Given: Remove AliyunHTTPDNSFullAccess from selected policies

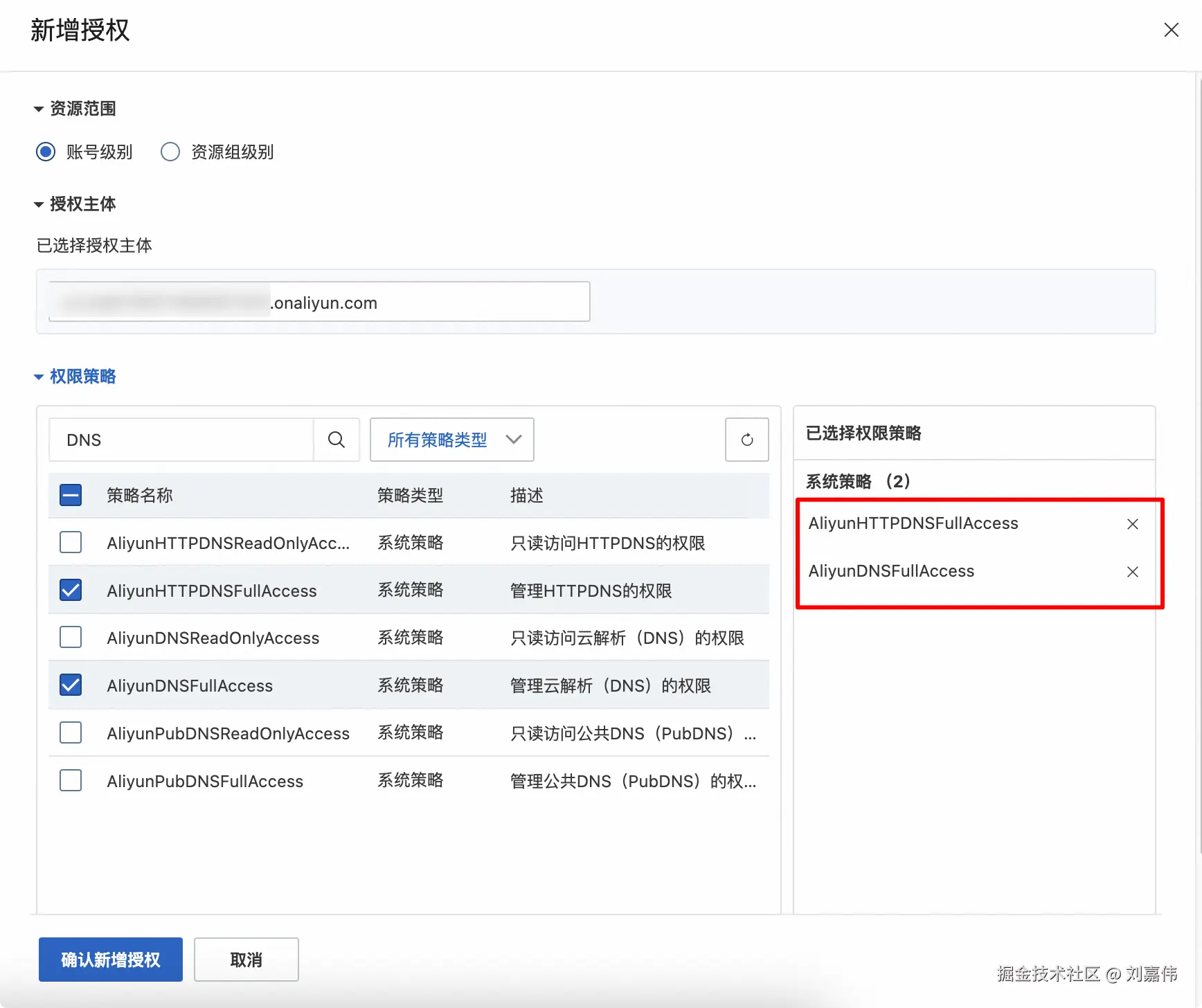Looking at the screenshot, I should 1132,524.
